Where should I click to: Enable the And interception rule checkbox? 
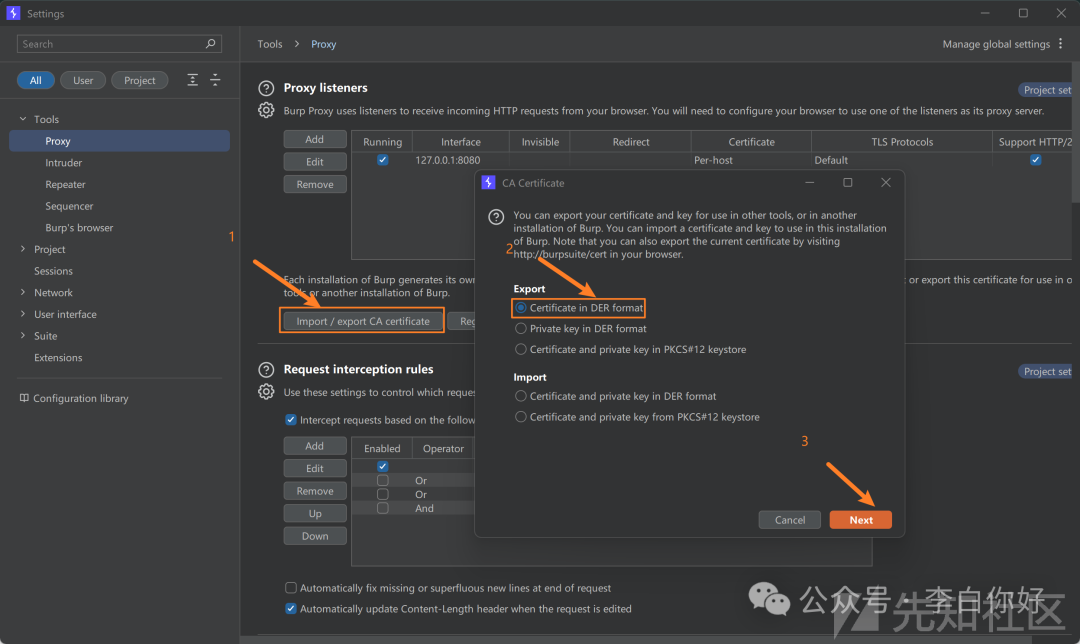tap(382, 508)
